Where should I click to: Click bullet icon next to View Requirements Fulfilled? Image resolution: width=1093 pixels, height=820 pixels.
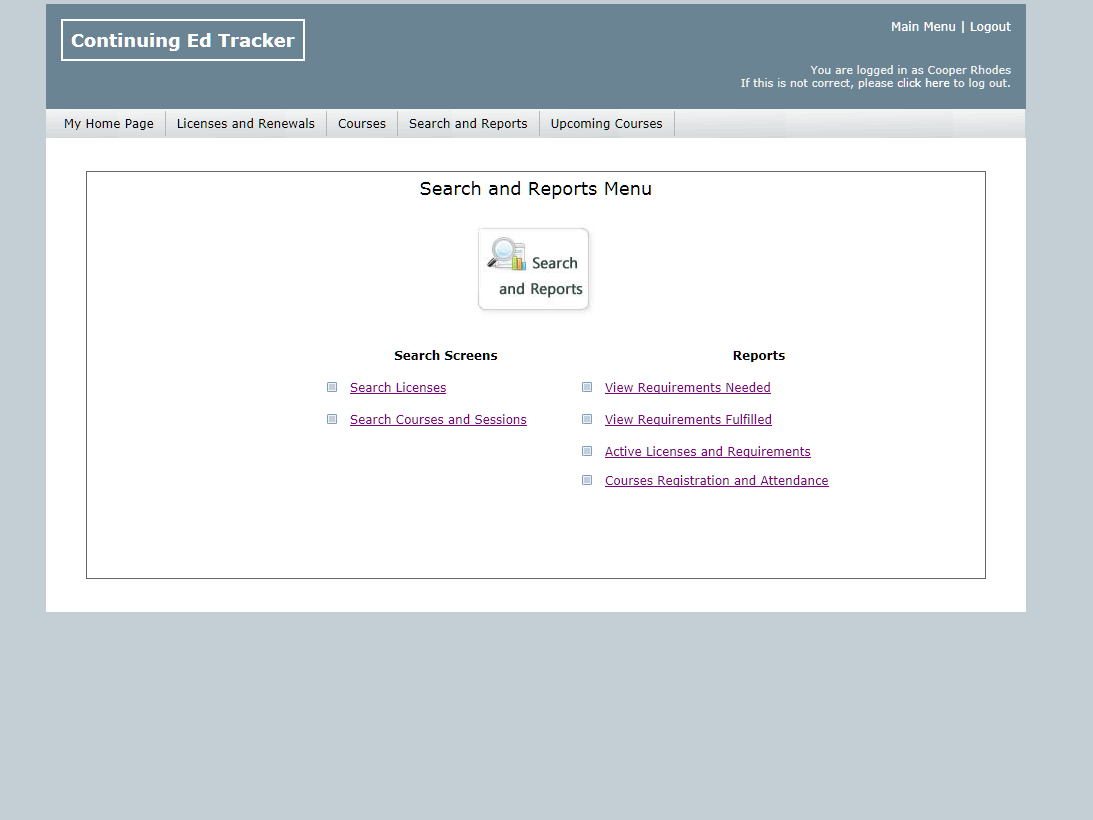click(587, 419)
